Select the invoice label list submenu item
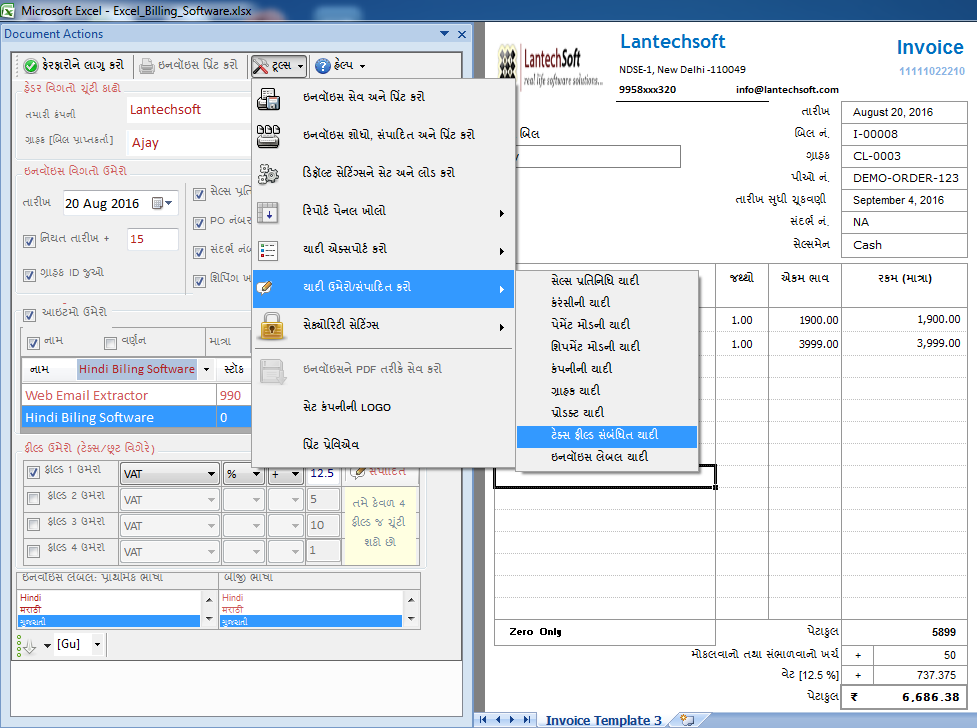The image size is (977, 728). (x=607, y=457)
